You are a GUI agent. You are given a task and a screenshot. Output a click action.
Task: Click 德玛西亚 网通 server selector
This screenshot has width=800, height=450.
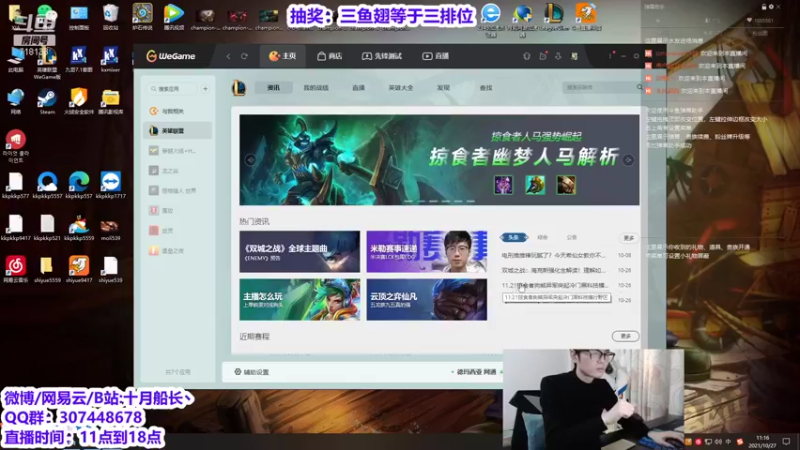(475, 372)
